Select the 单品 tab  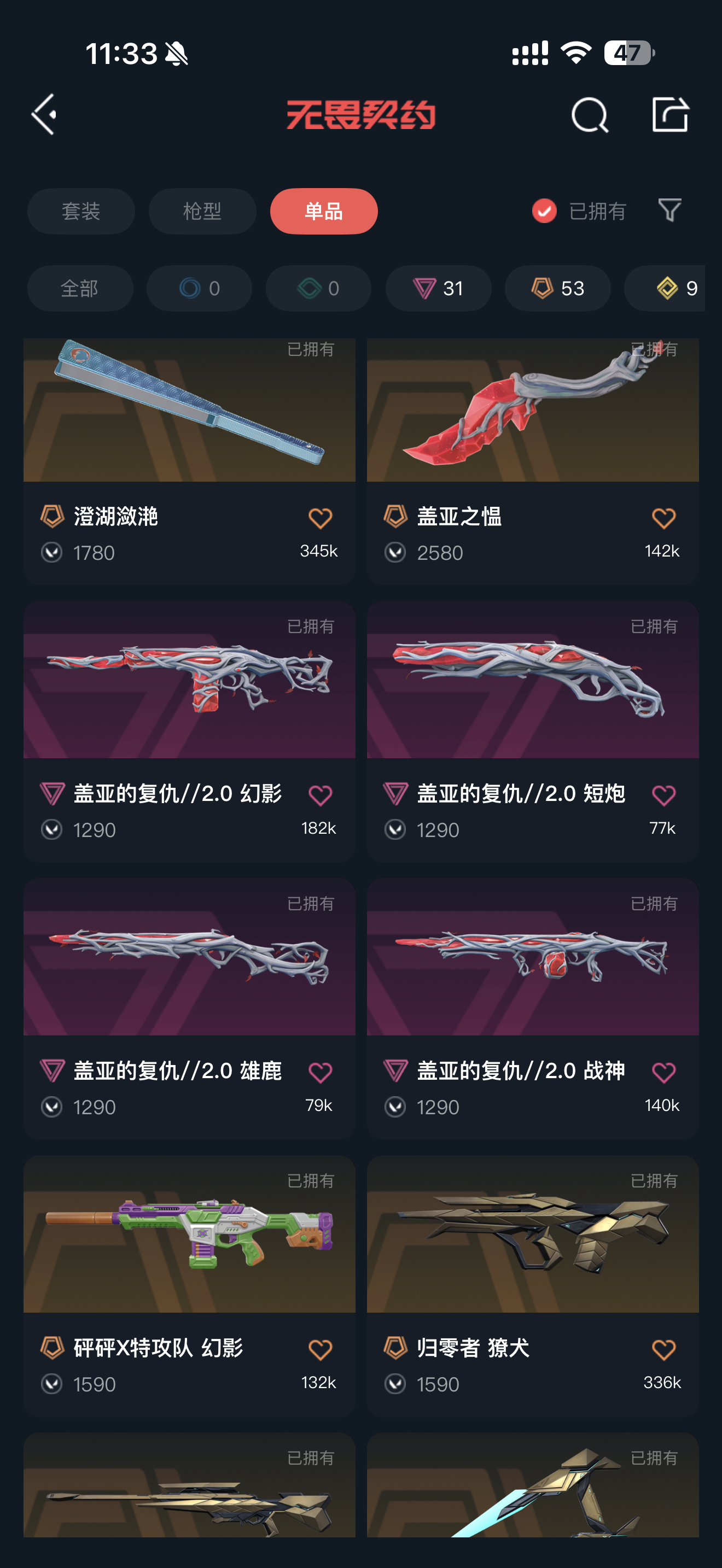point(324,211)
